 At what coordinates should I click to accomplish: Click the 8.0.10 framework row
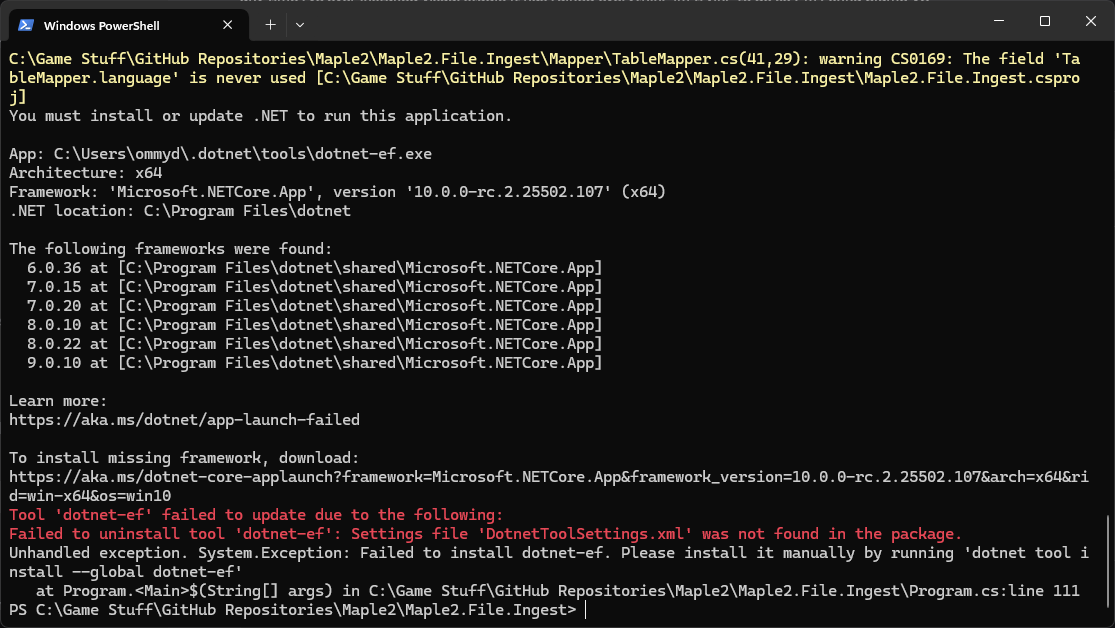(x=314, y=324)
